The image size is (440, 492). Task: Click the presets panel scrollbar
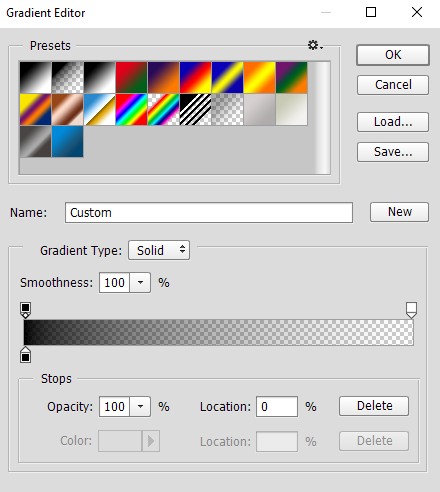click(x=322, y=117)
